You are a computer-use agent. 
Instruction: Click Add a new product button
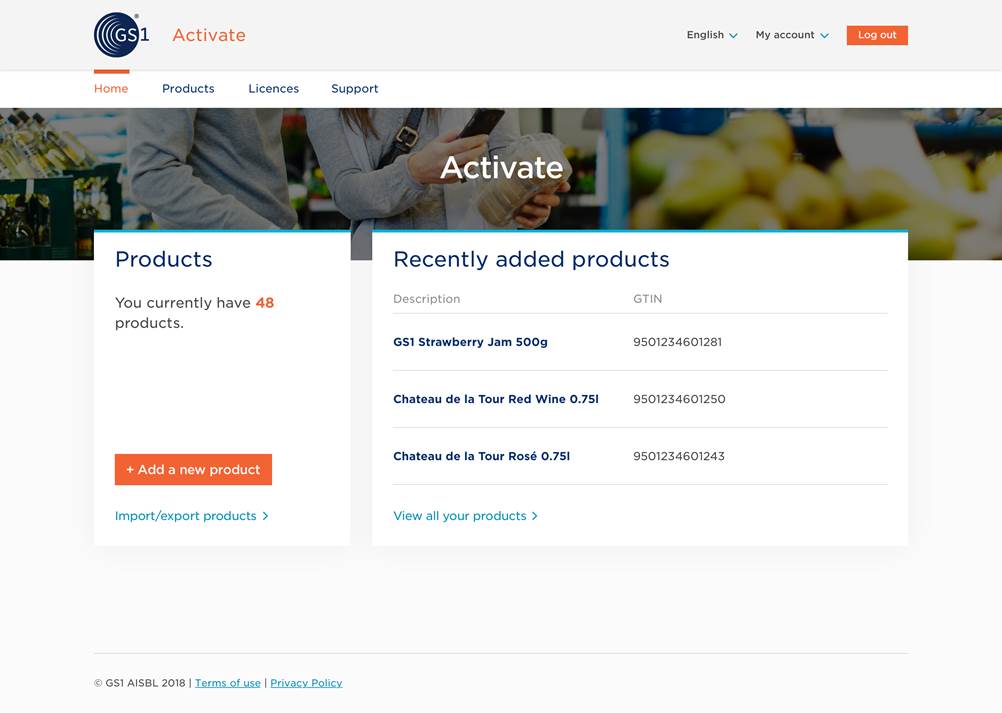click(193, 470)
